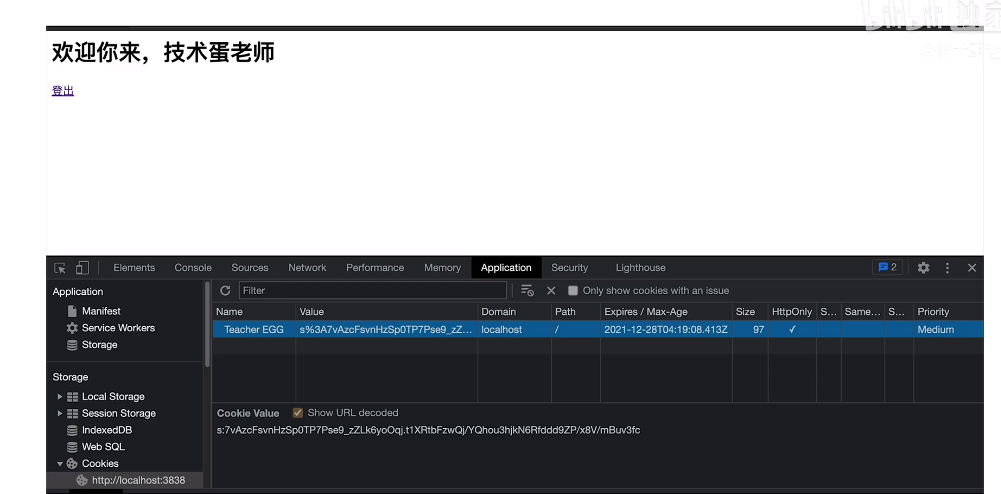
Task: Expand the Session Storage tree node
Action: [x=60, y=414]
